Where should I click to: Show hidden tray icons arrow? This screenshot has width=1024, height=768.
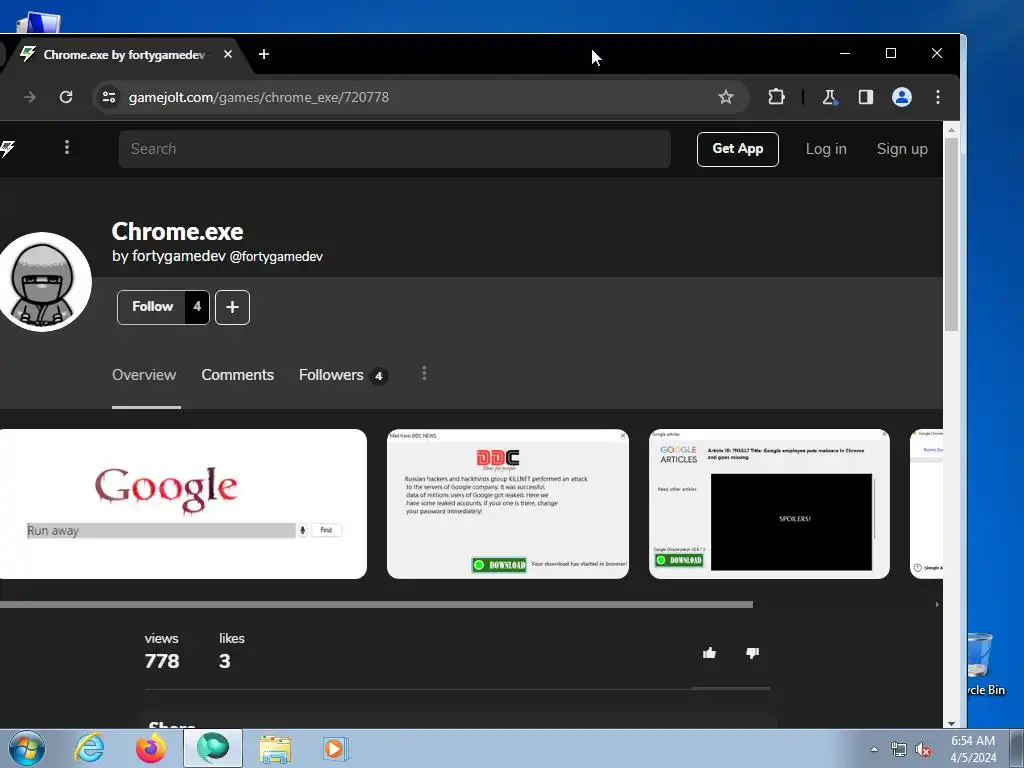pyautogui.click(x=874, y=749)
